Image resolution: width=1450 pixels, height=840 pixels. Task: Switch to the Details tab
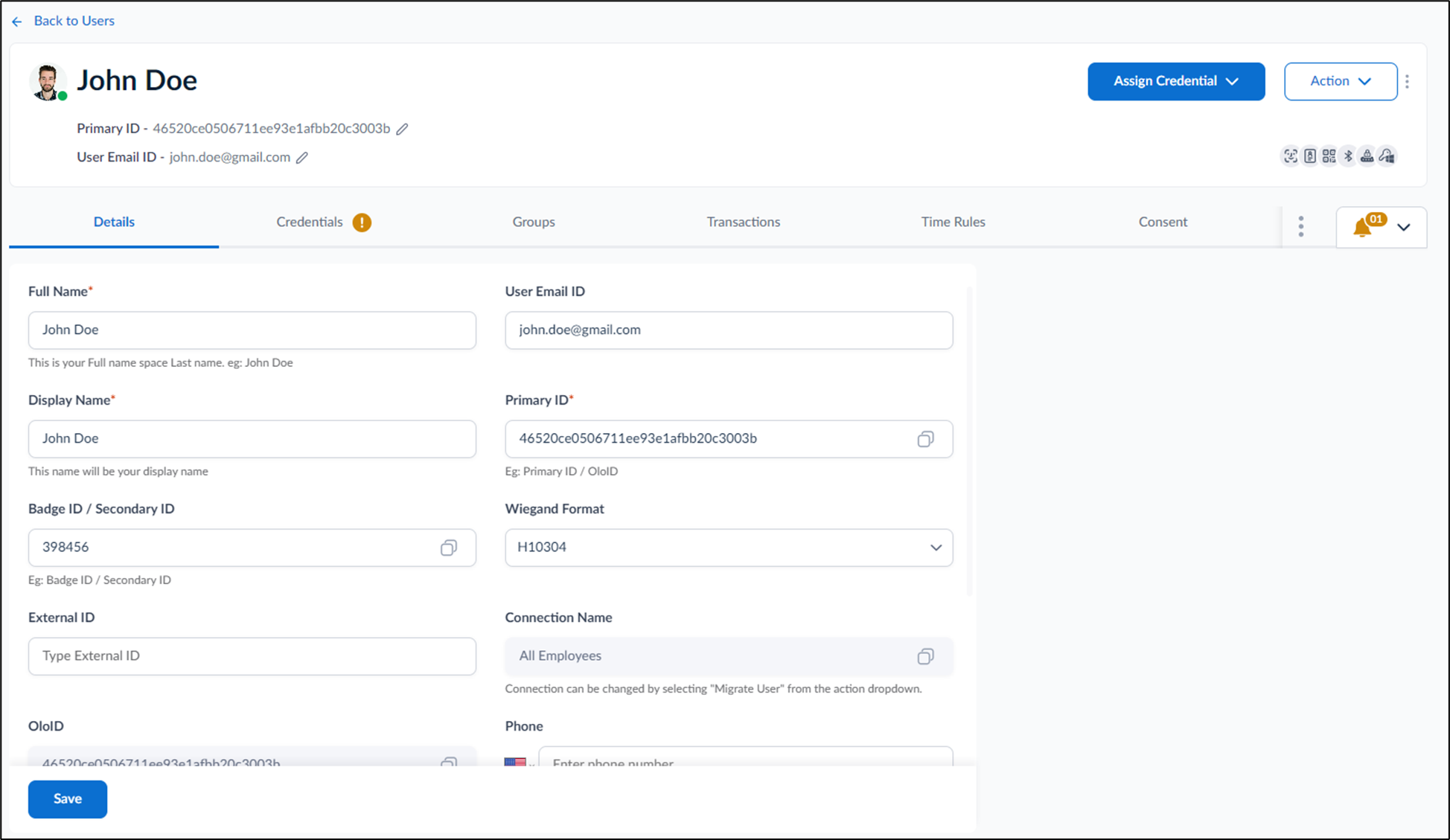114,222
